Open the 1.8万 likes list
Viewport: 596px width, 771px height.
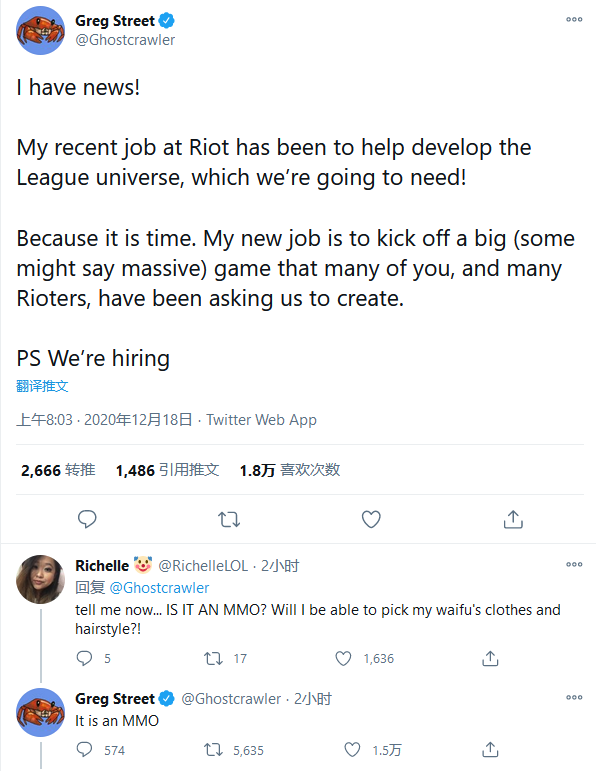290,470
